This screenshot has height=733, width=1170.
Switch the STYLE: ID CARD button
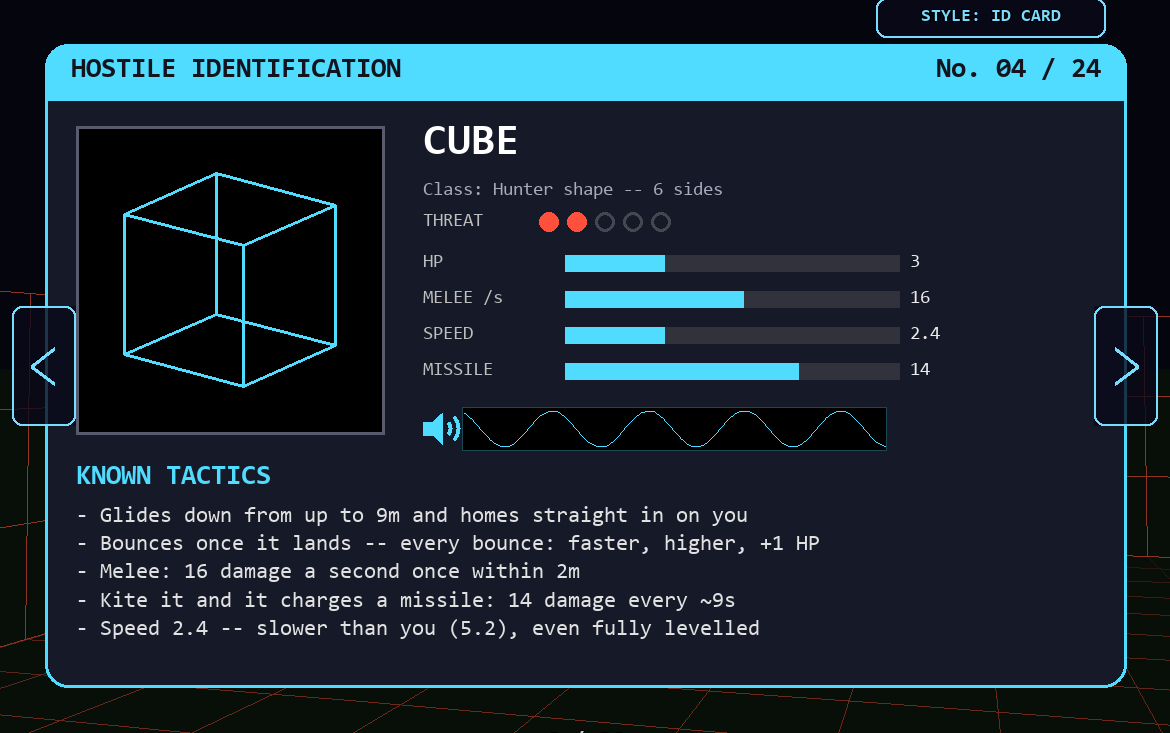point(990,16)
